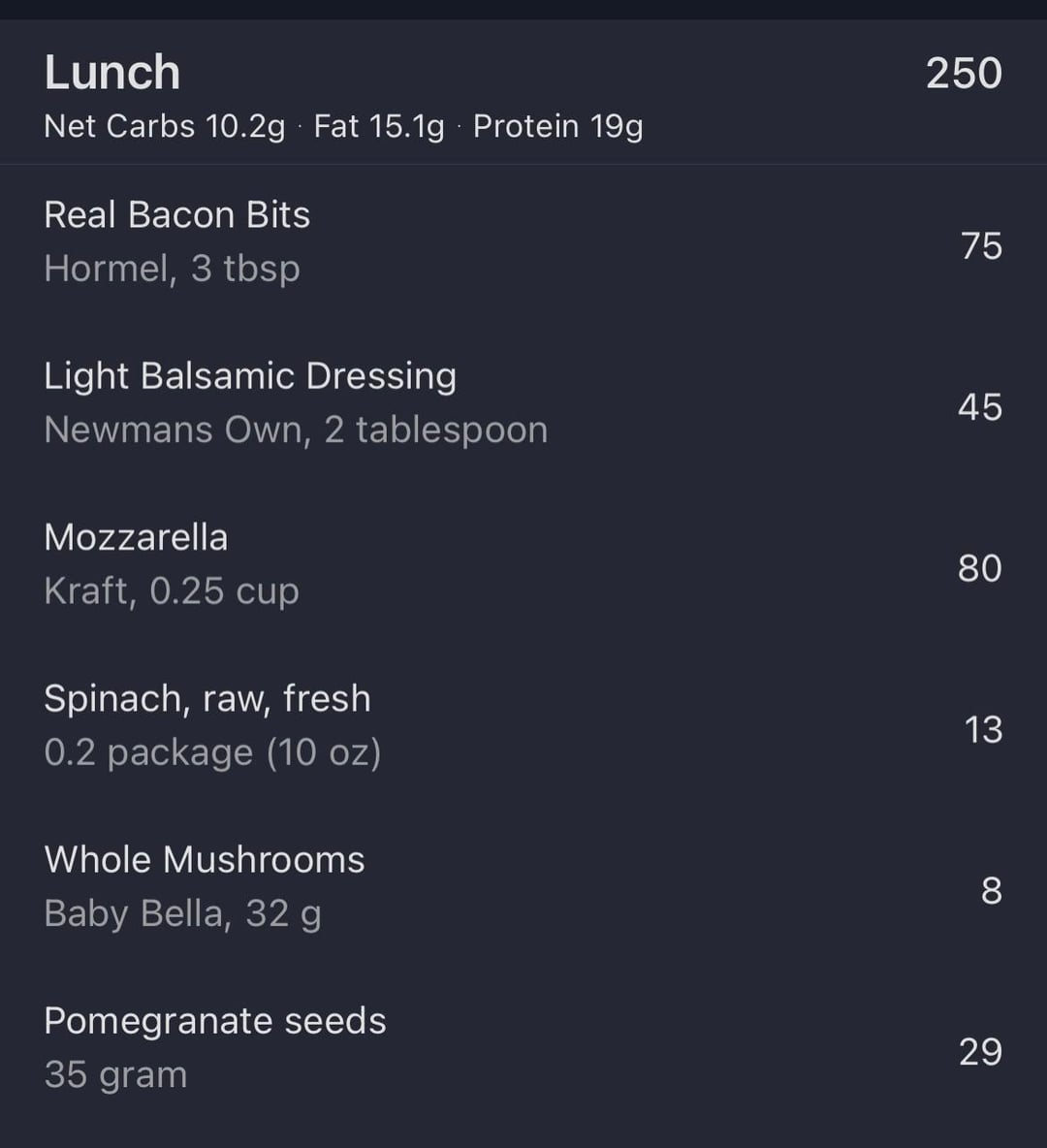The width and height of the screenshot is (1047, 1148).
Task: Open the Whole Mushrooms entry
Action: coord(205,860)
